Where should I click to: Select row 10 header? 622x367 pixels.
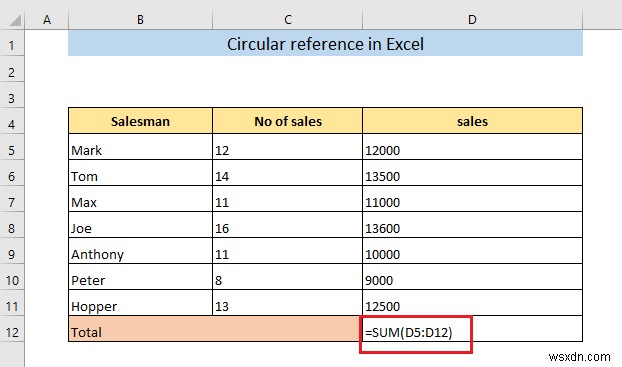point(12,277)
